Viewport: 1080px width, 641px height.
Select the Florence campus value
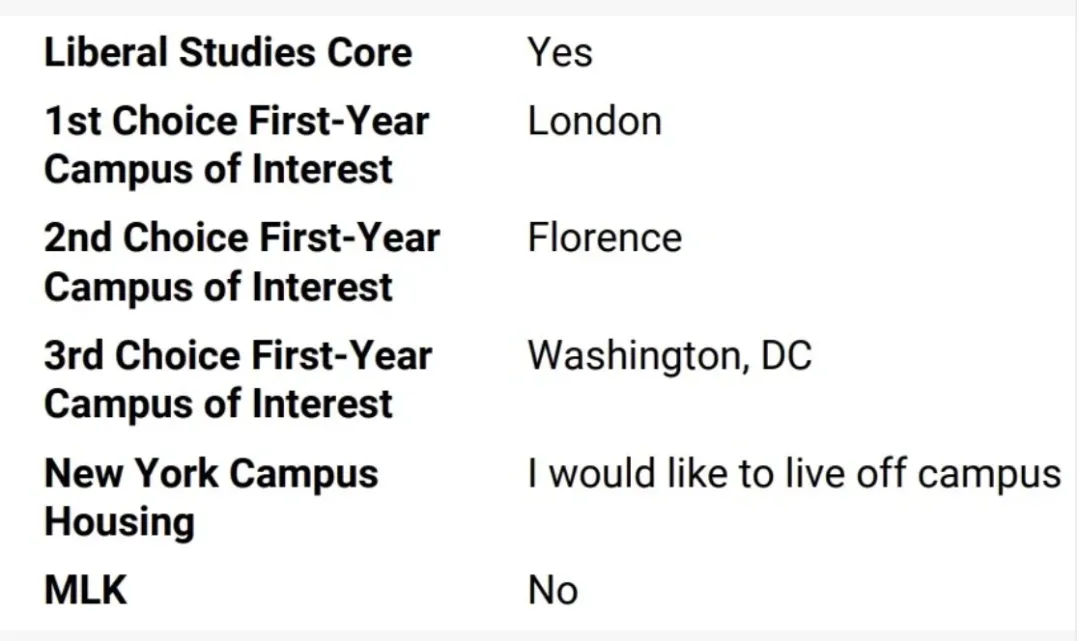click(604, 239)
